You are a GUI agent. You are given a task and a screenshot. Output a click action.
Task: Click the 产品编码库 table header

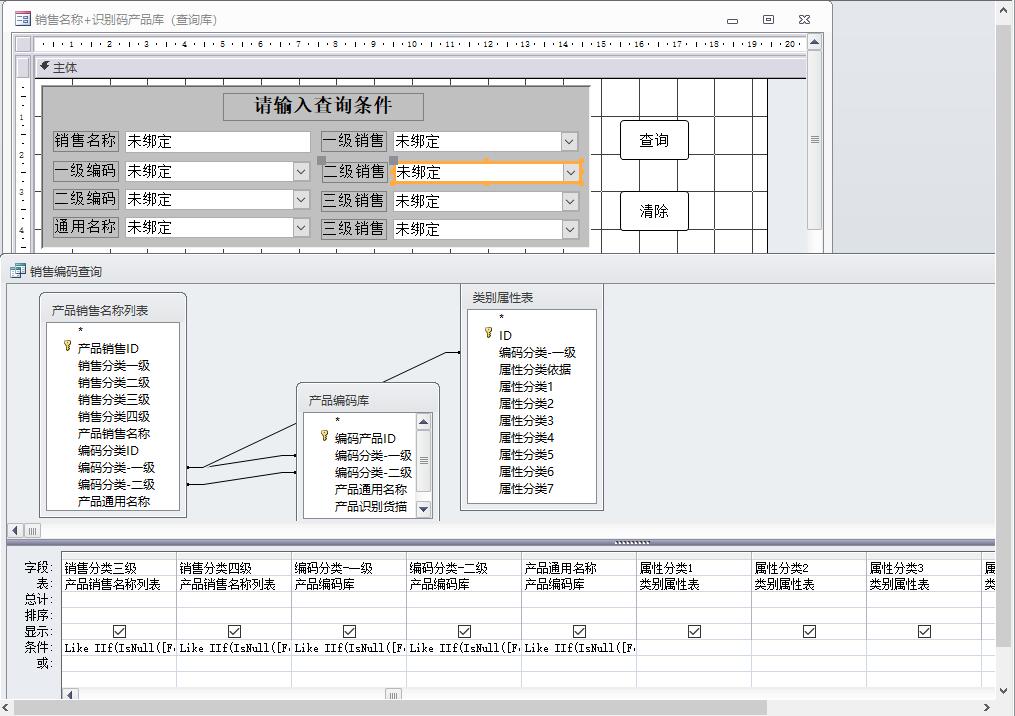368,401
